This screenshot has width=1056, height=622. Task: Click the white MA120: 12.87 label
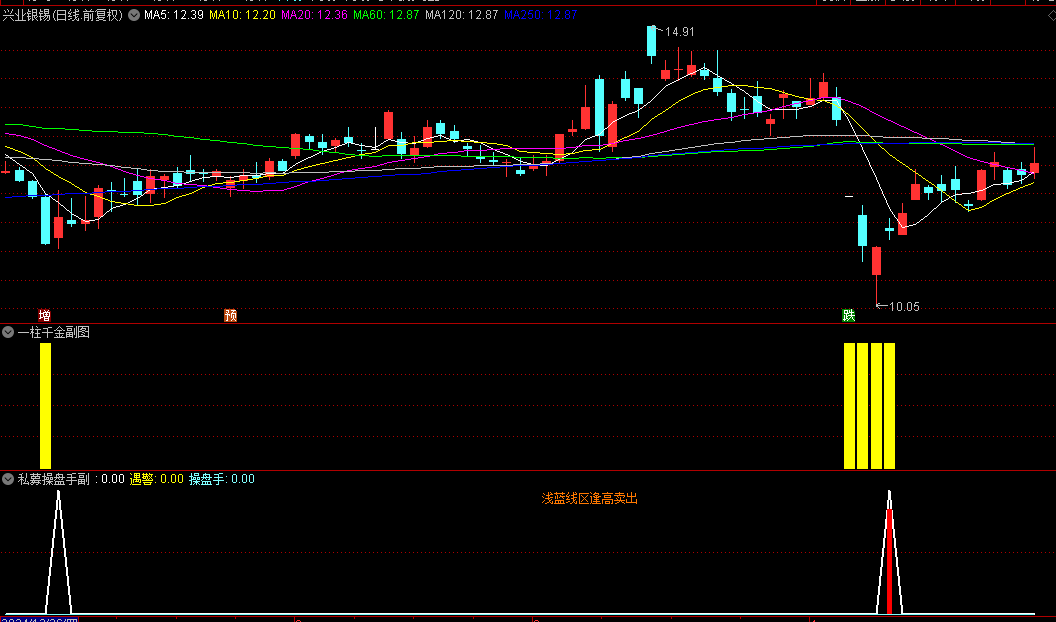tap(462, 15)
